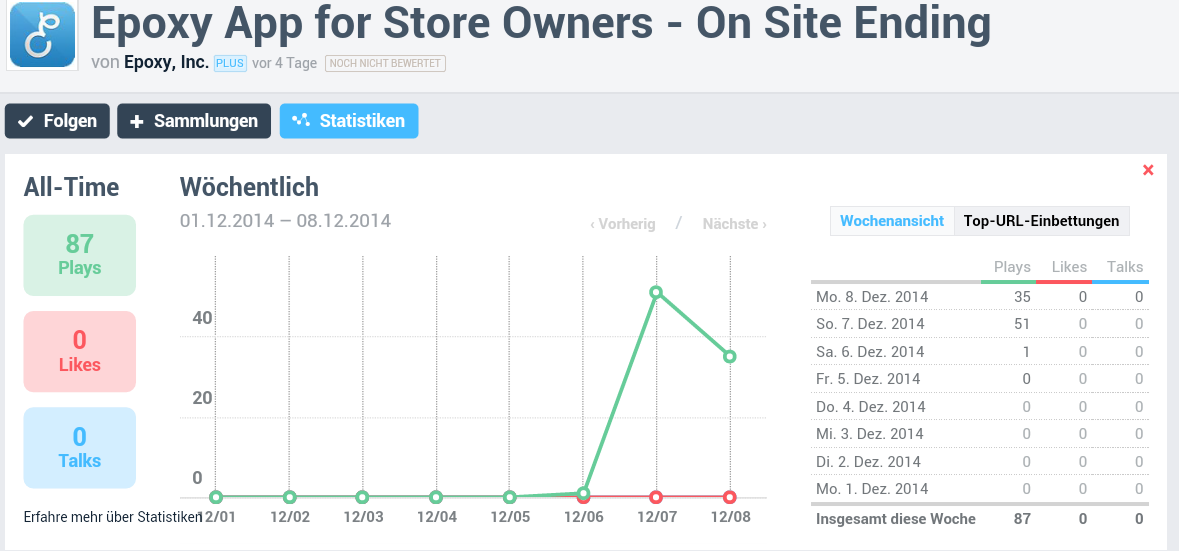Click the NOCH NICHT BEWERTET rating badge
Screen dimensions: 1179x551
pyautogui.click(x=385, y=63)
